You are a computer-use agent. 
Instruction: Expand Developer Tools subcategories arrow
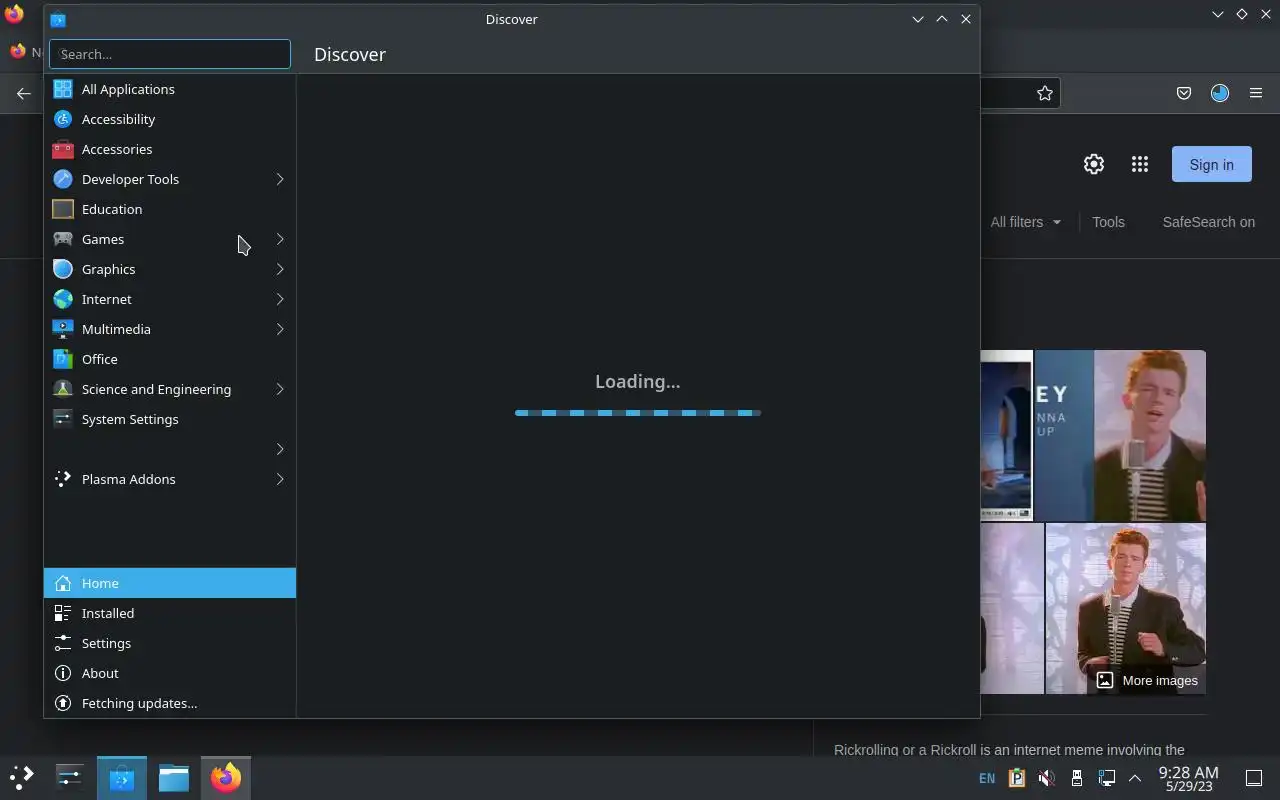point(280,179)
